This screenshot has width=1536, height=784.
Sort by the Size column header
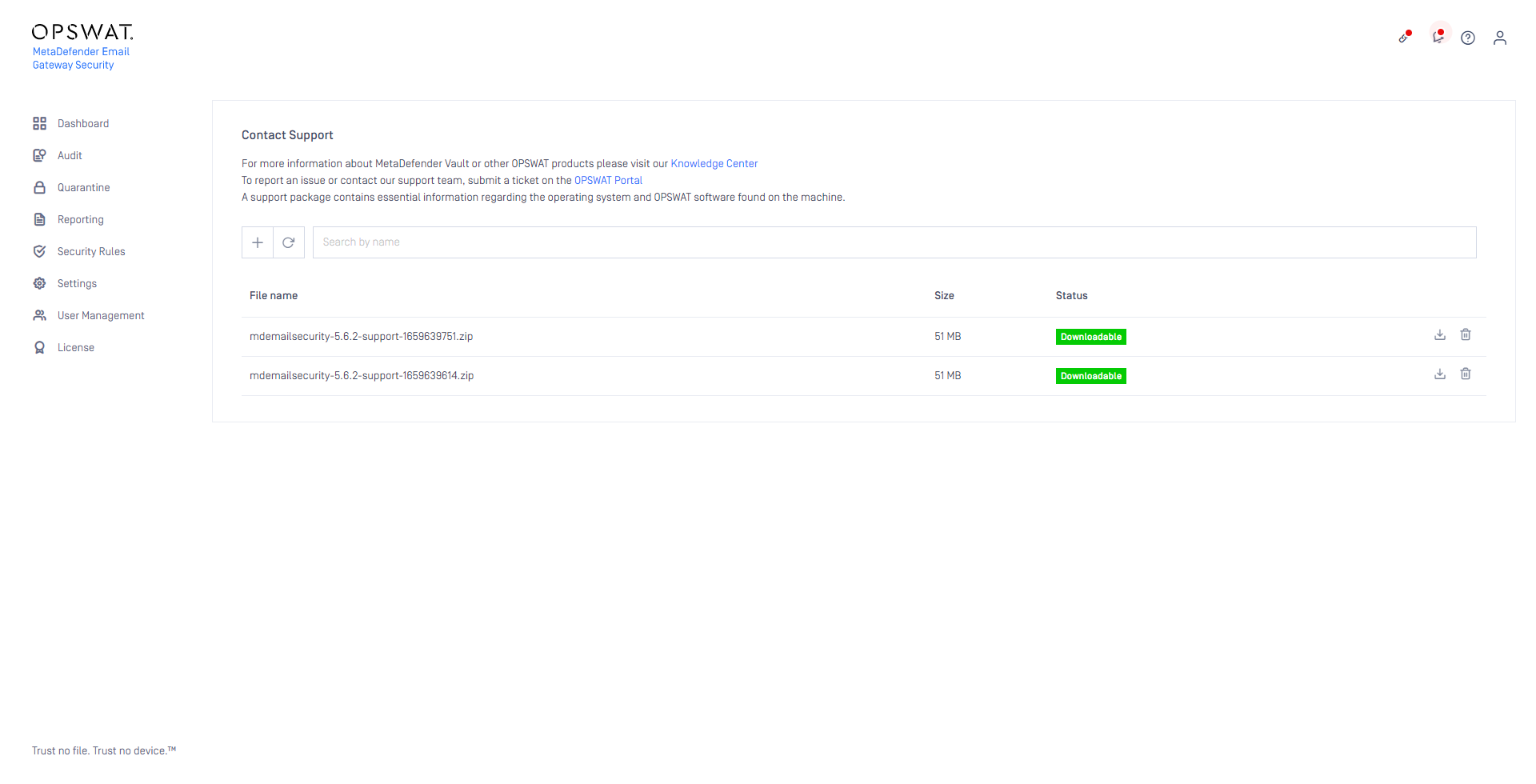click(944, 295)
